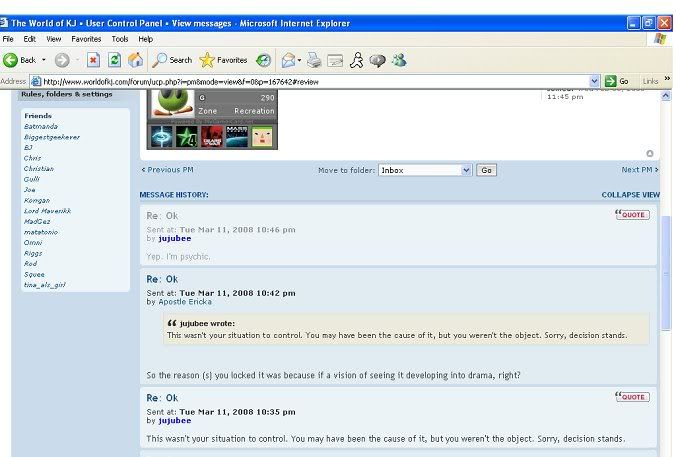The height and width of the screenshot is (457, 676).
Task: Go to Home page icon
Action: tap(135, 60)
